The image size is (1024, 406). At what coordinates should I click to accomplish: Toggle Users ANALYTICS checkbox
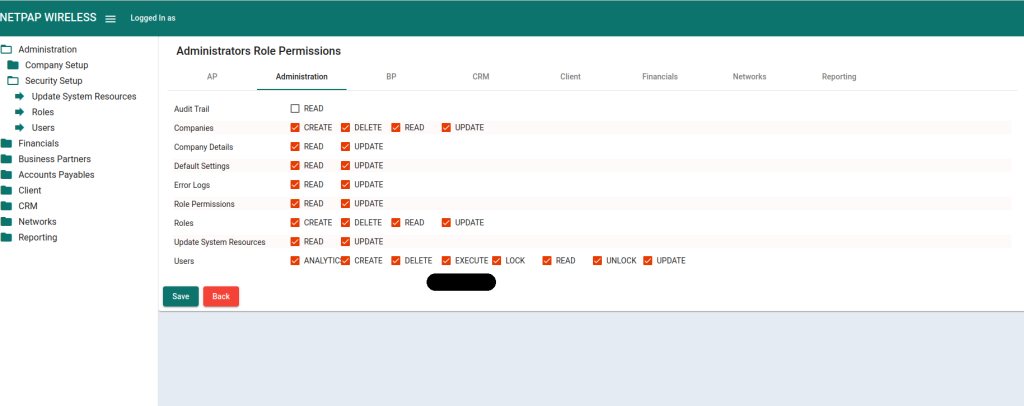pyautogui.click(x=295, y=260)
